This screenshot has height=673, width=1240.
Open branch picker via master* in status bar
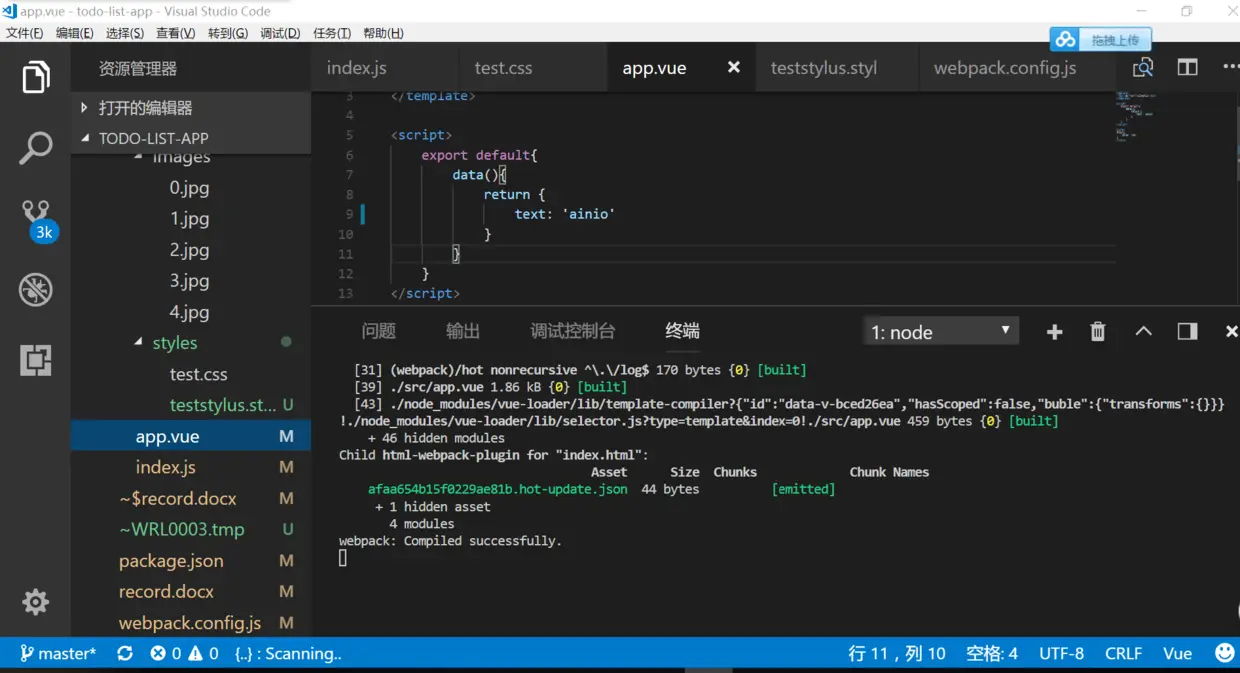coord(58,652)
